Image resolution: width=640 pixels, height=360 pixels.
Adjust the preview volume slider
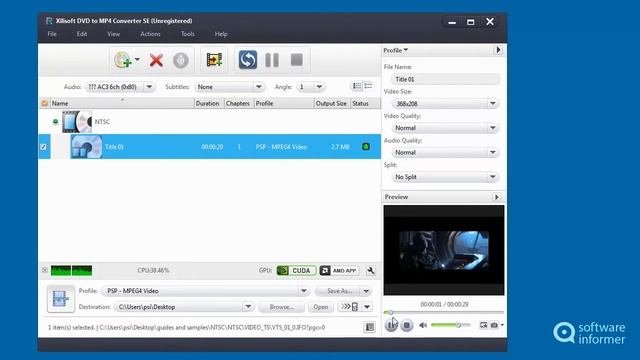451,325
